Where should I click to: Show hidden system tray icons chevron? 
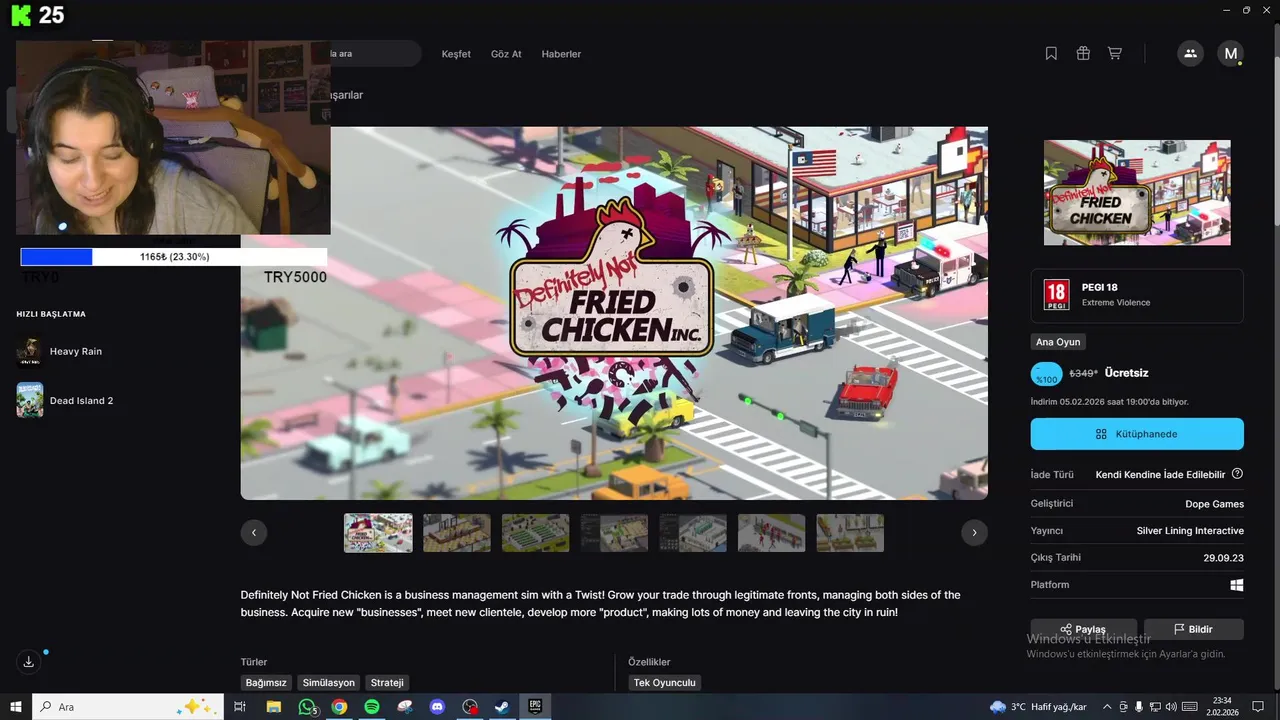[x=1107, y=707]
